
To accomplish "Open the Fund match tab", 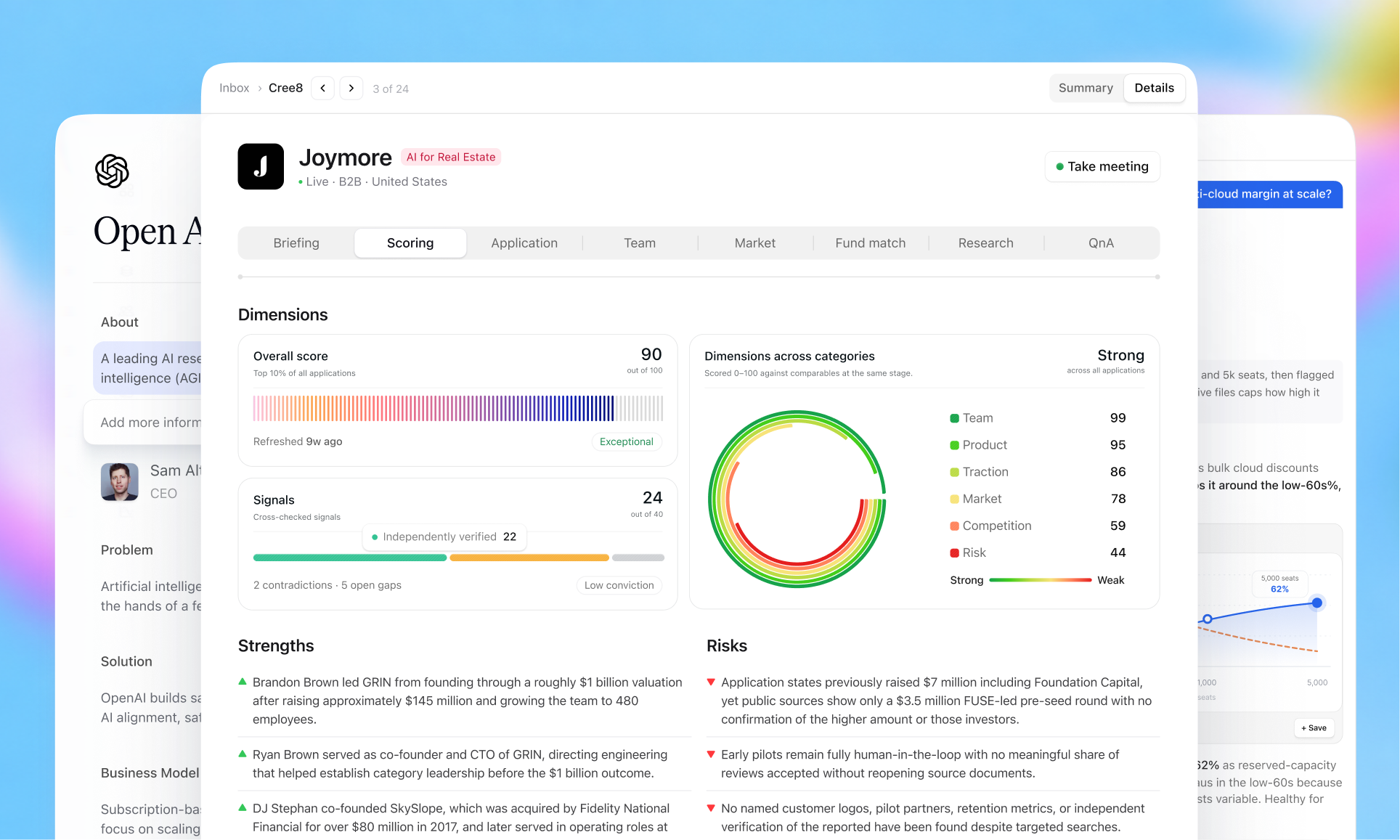I will tap(871, 243).
